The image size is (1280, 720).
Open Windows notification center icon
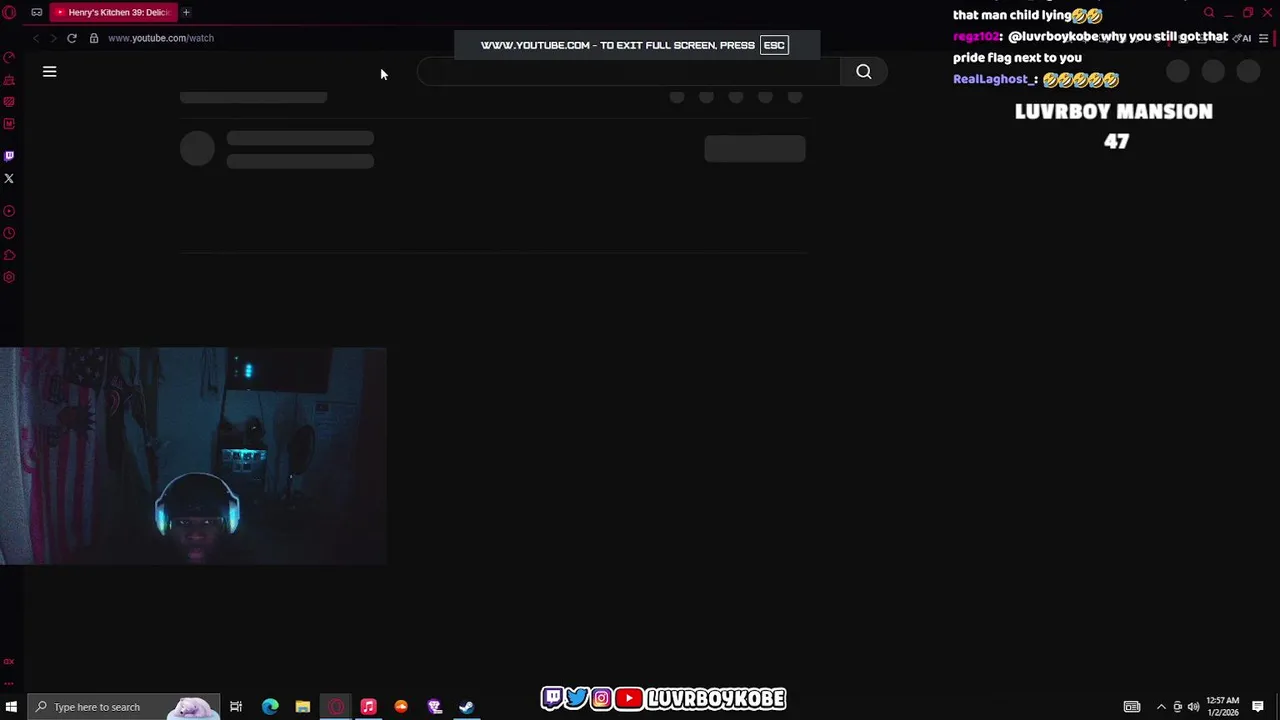click(1258, 707)
